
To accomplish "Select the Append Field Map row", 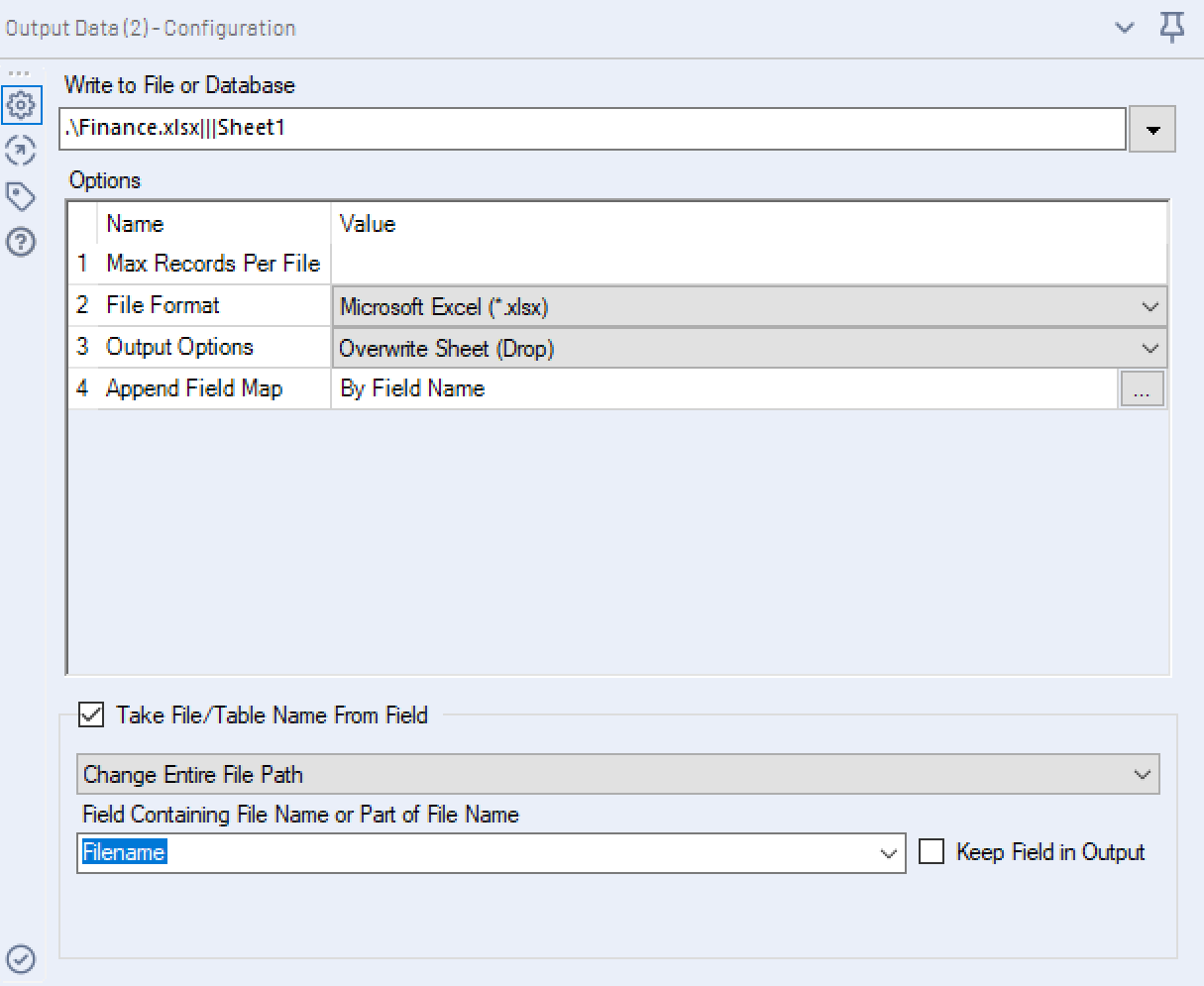I will (x=193, y=389).
